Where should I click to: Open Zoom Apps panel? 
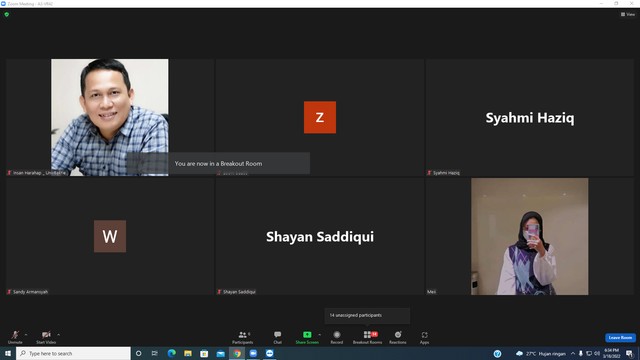[424, 337]
